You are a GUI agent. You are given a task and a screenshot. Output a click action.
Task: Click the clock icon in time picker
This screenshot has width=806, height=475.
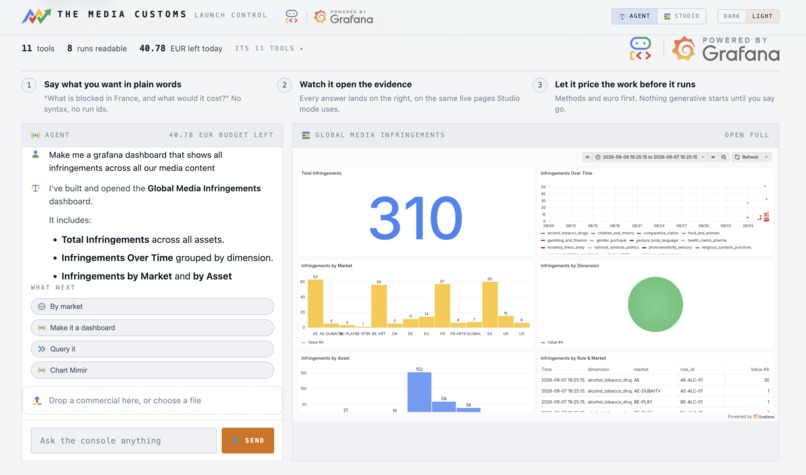598,157
